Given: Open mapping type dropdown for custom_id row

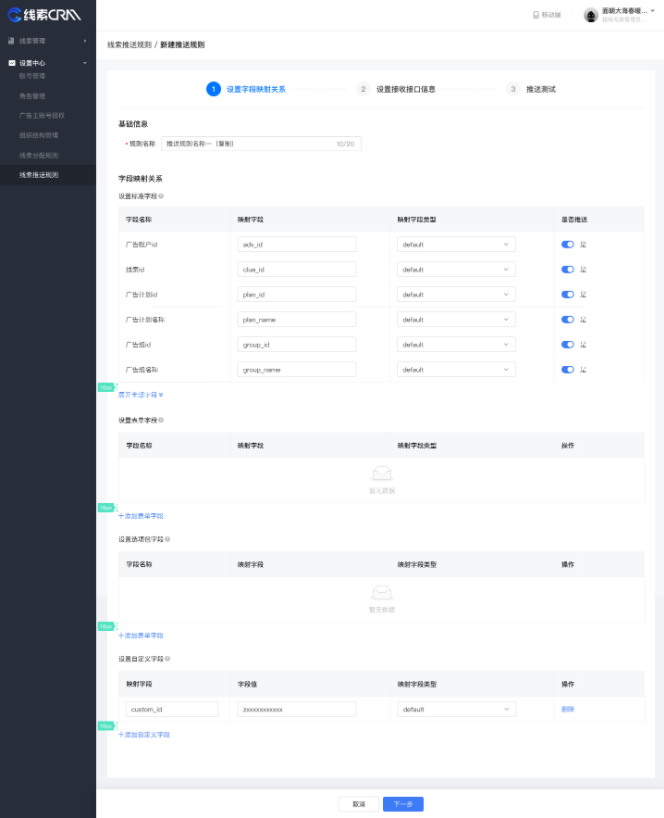Looking at the screenshot, I should (x=456, y=709).
